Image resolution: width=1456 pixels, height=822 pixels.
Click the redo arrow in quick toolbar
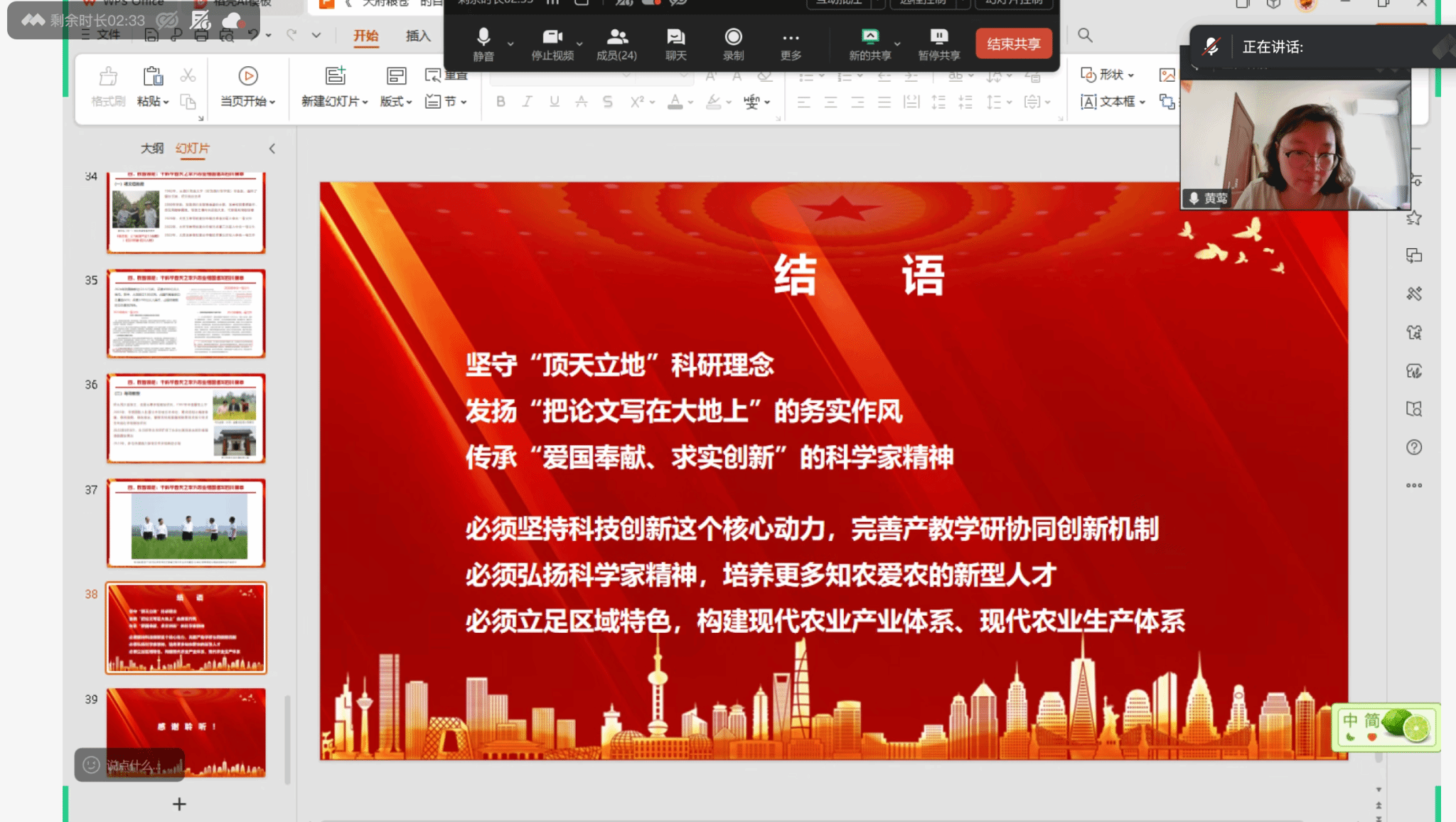(291, 34)
